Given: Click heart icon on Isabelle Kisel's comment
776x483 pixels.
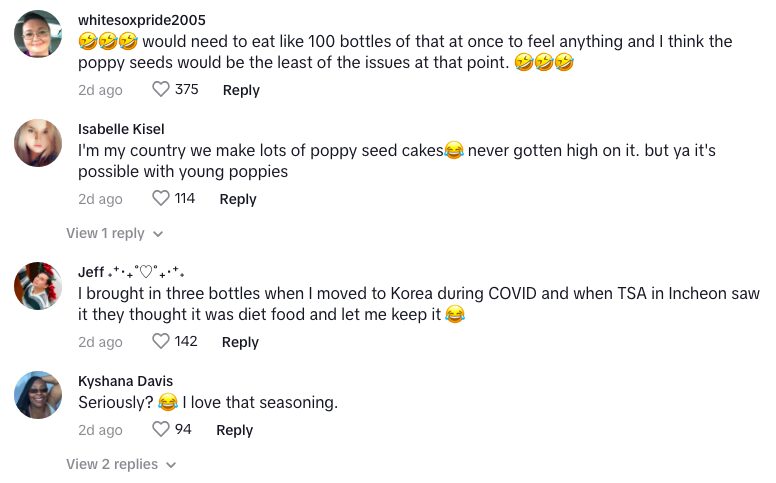Looking at the screenshot, I should (161, 199).
